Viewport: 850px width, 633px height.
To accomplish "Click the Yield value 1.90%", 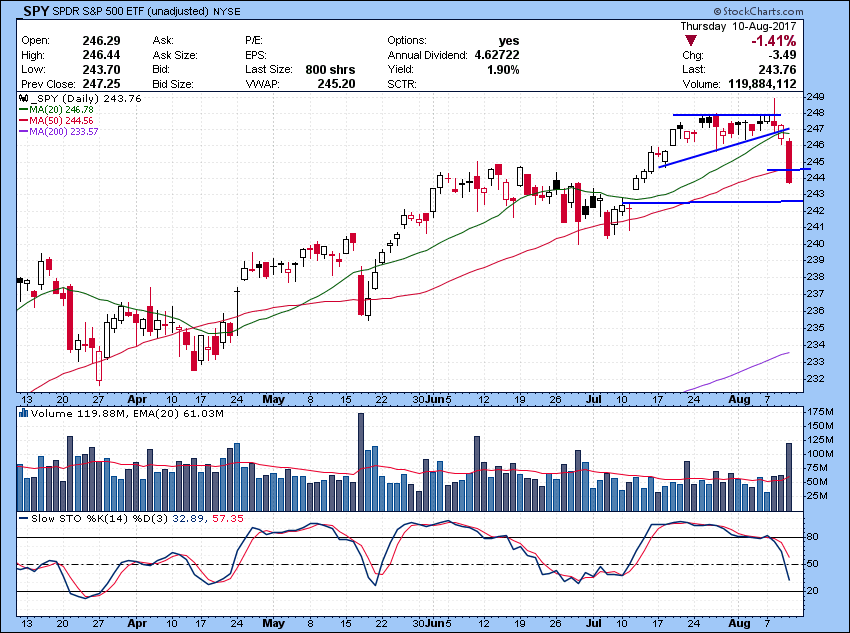I will pos(503,69).
